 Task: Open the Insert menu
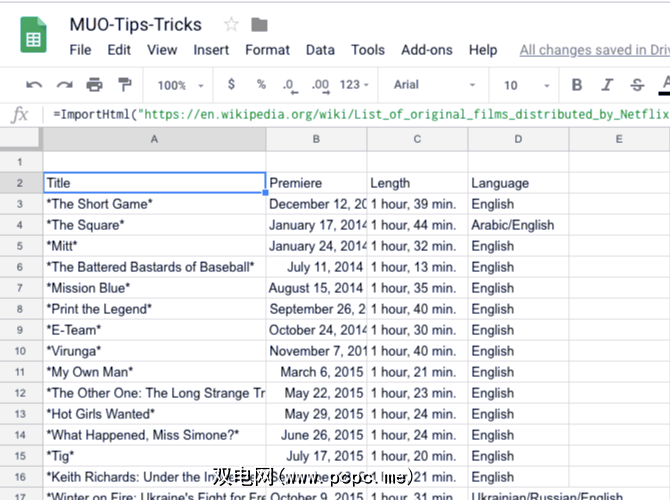tap(211, 50)
